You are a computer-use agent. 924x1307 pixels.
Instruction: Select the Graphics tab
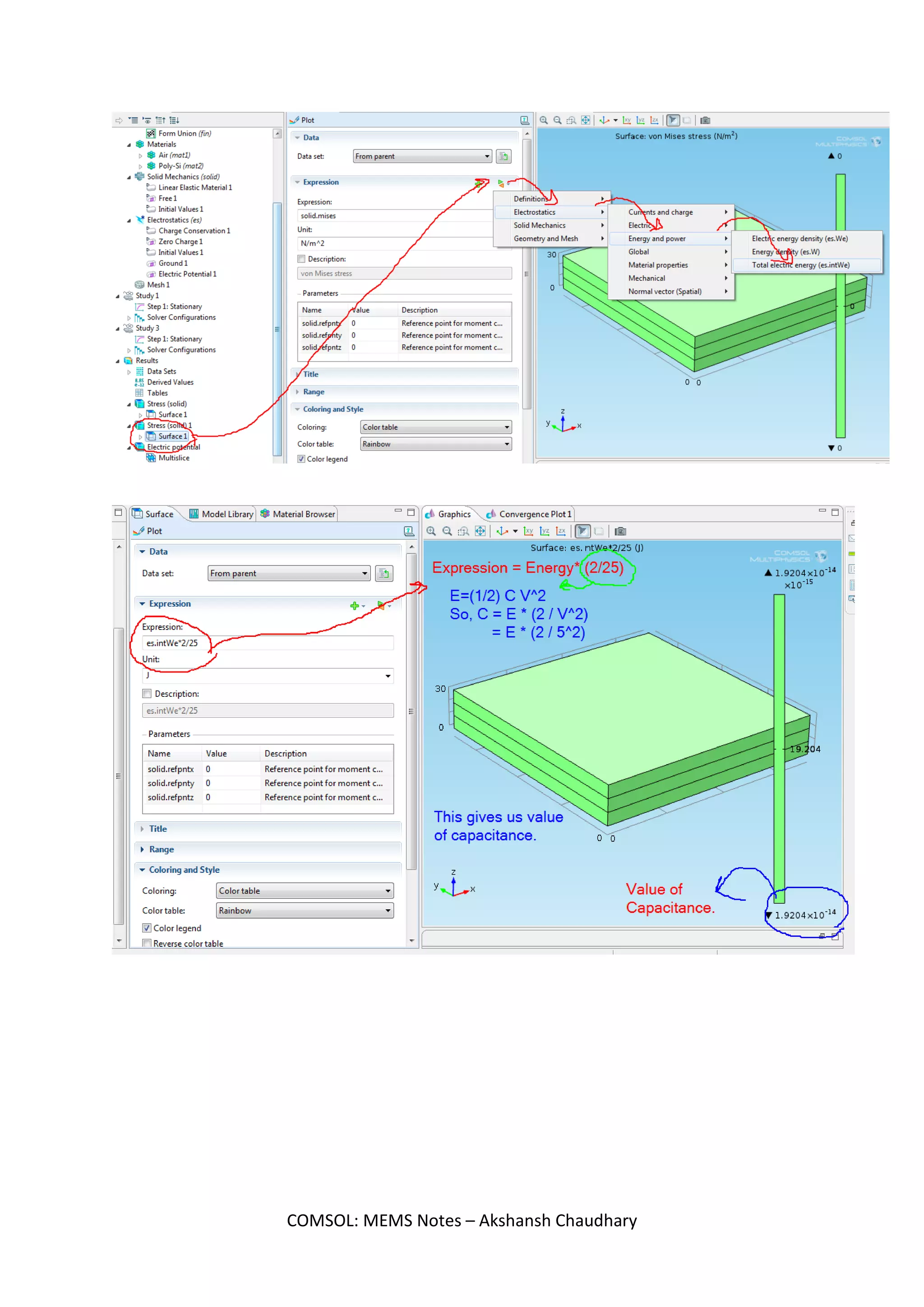click(449, 514)
